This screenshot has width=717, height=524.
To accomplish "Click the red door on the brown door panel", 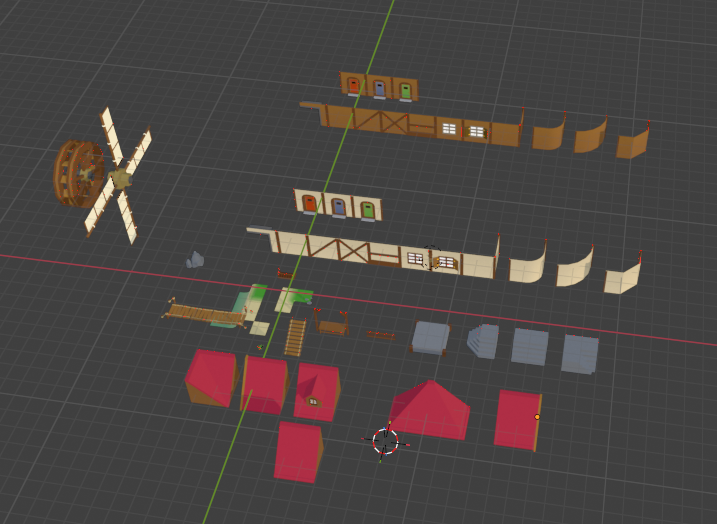I will click(354, 87).
